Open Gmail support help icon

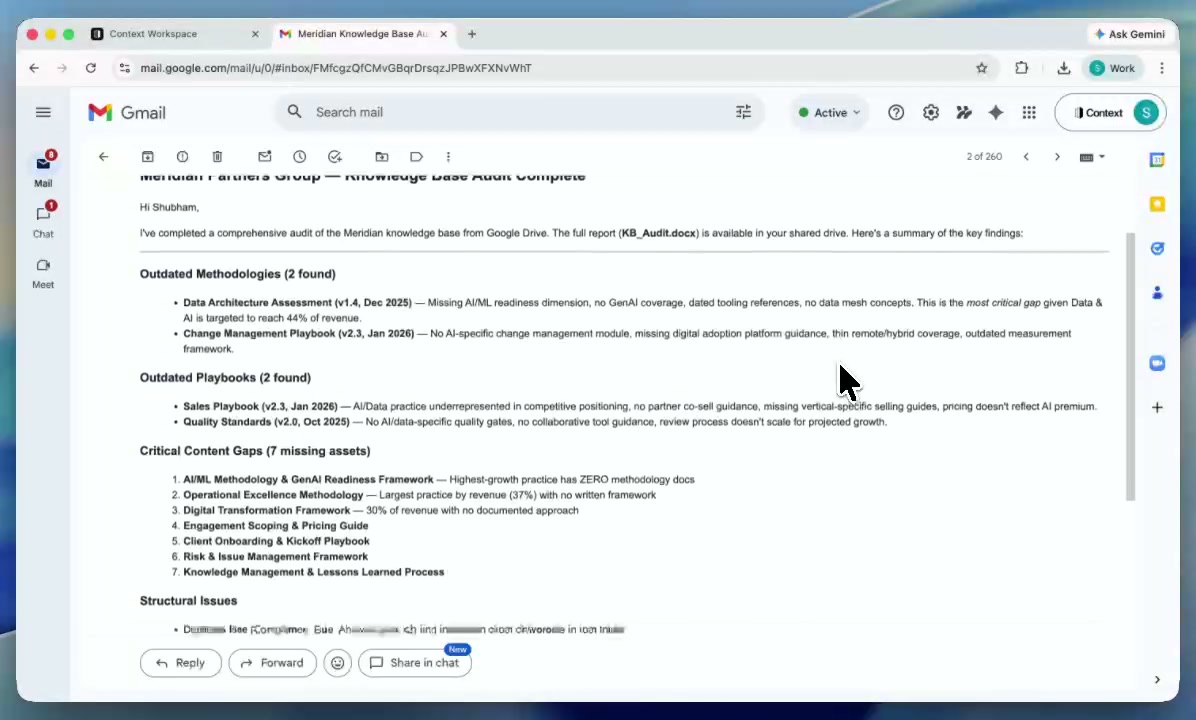coord(896,112)
